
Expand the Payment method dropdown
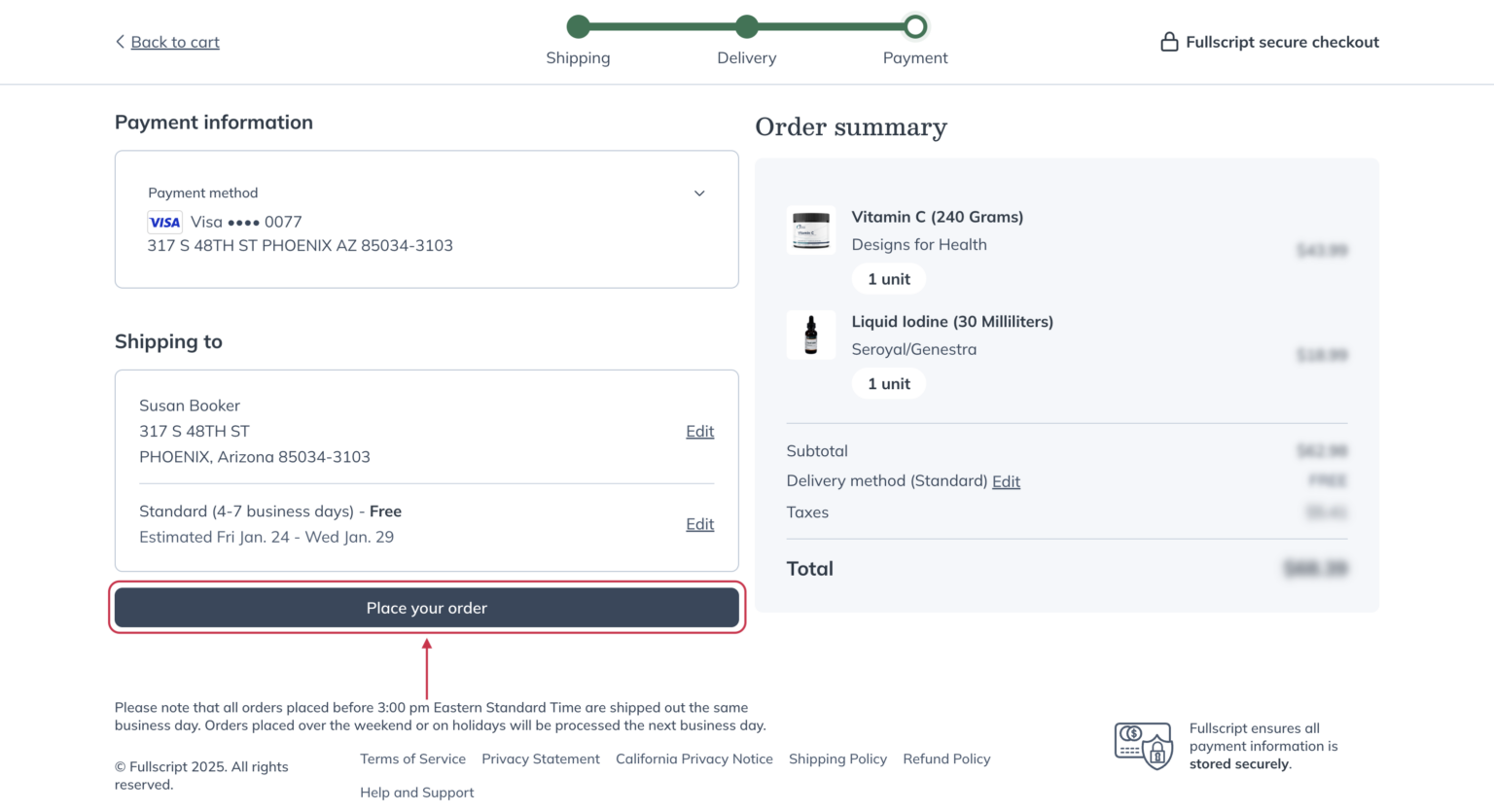pyautogui.click(x=699, y=193)
